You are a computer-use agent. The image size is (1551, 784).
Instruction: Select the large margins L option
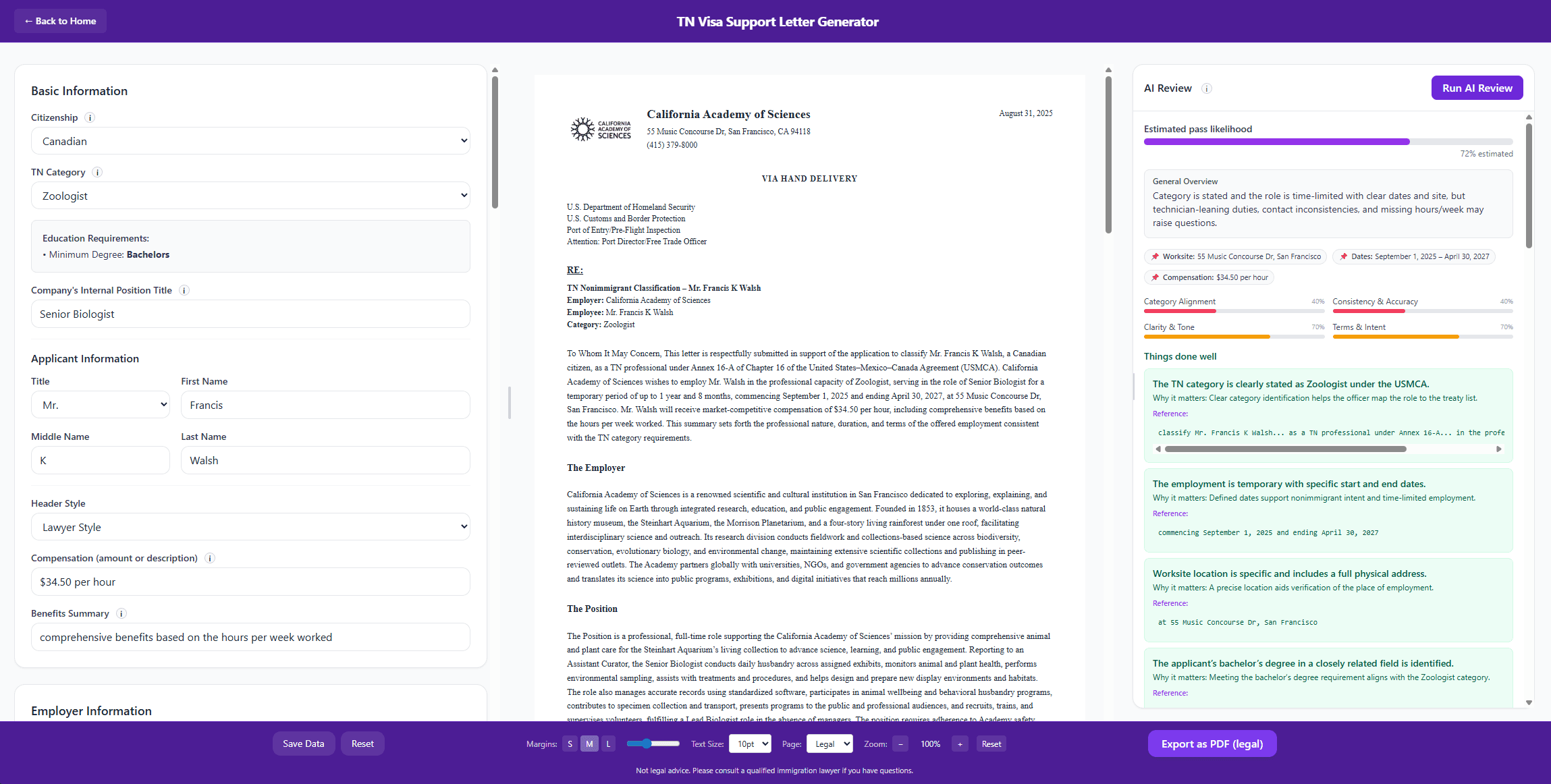click(x=608, y=744)
